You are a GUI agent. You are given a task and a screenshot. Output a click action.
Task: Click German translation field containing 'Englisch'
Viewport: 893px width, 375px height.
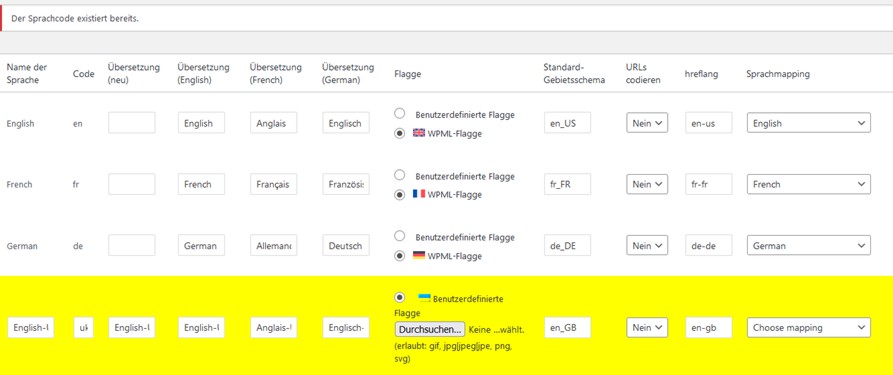(346, 123)
